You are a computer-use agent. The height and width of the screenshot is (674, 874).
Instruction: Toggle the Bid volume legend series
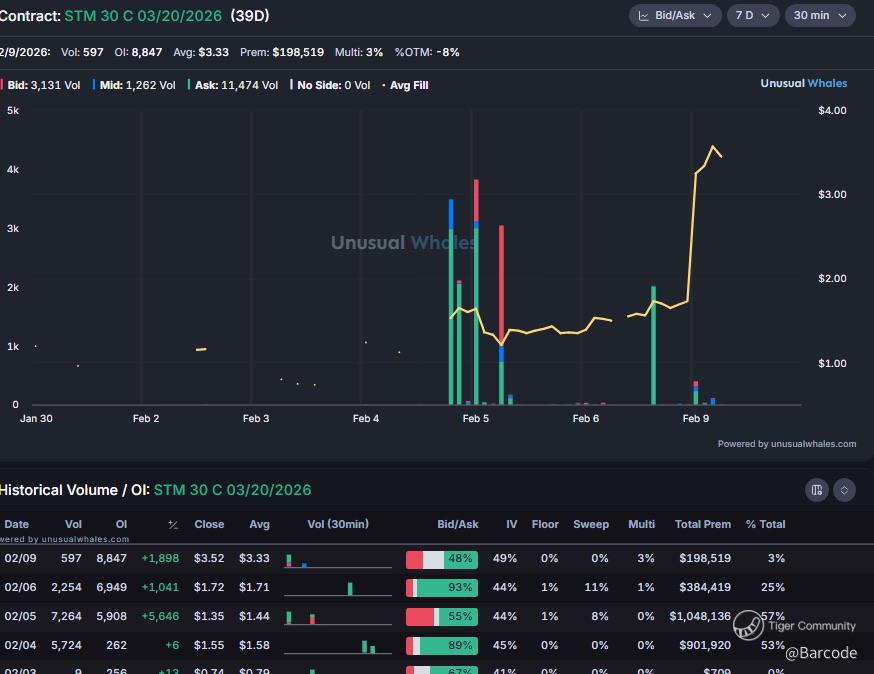click(x=42, y=86)
